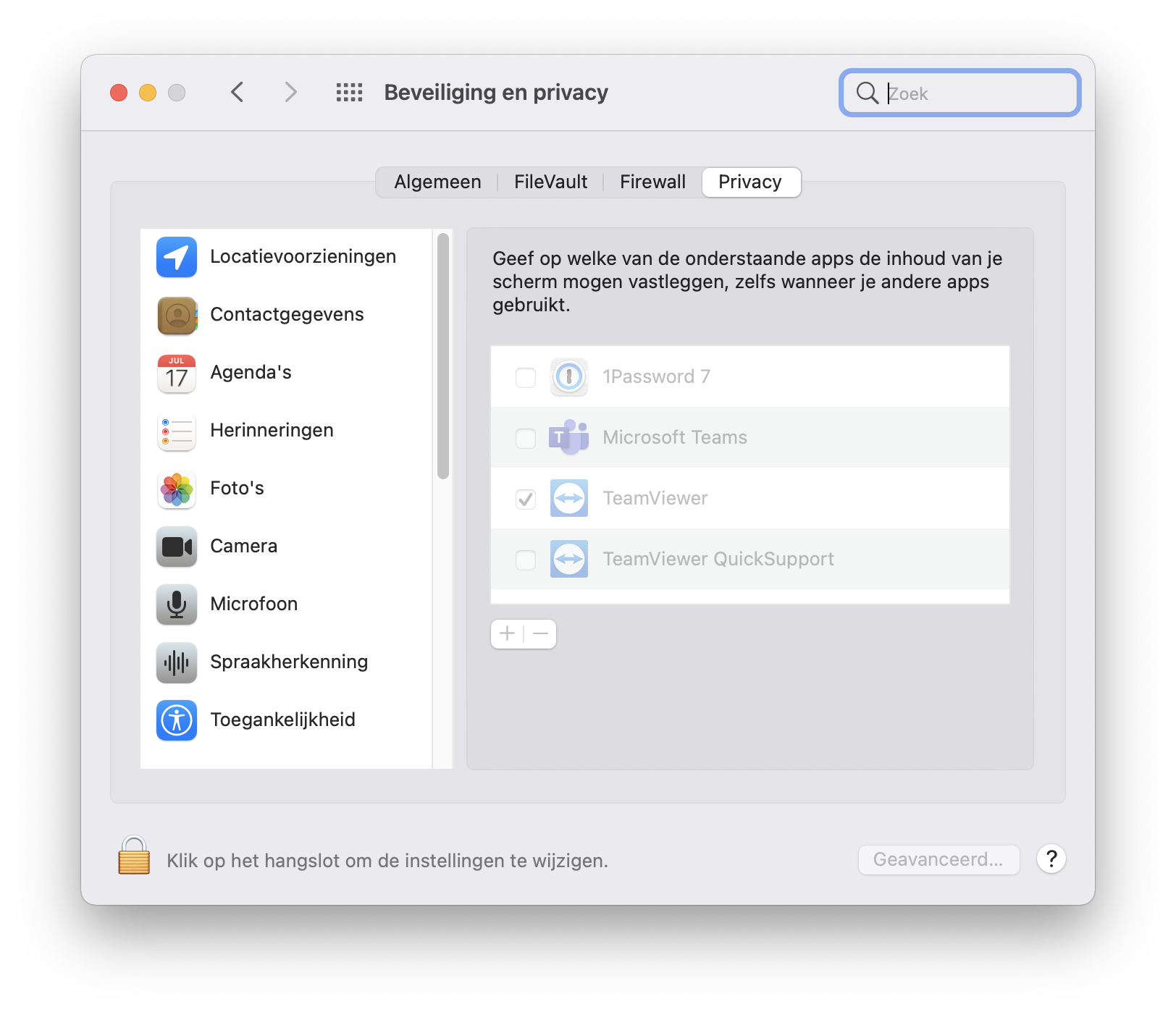The height and width of the screenshot is (1012, 1176).
Task: Check the Microsoft Teams checkbox
Action: coord(525,437)
